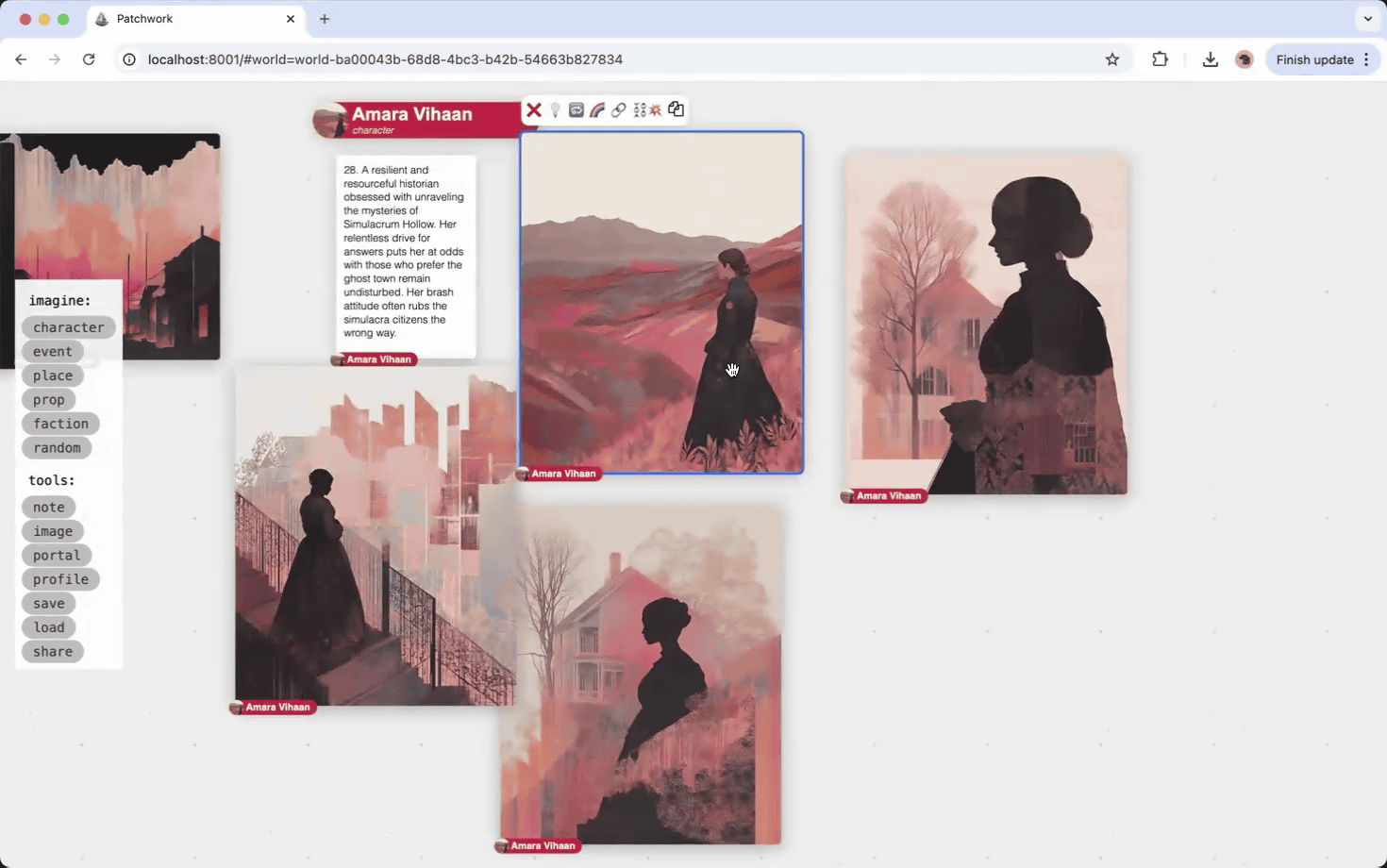Select the chain link icon to connect cards

(618, 109)
